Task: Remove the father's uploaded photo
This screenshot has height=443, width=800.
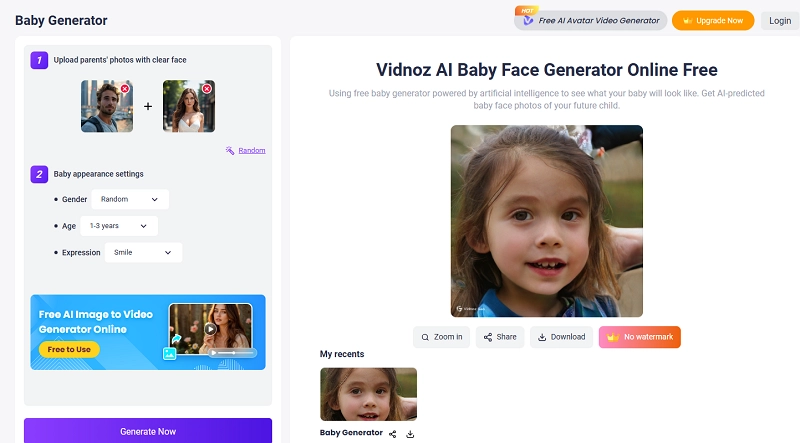Action: tap(125, 89)
